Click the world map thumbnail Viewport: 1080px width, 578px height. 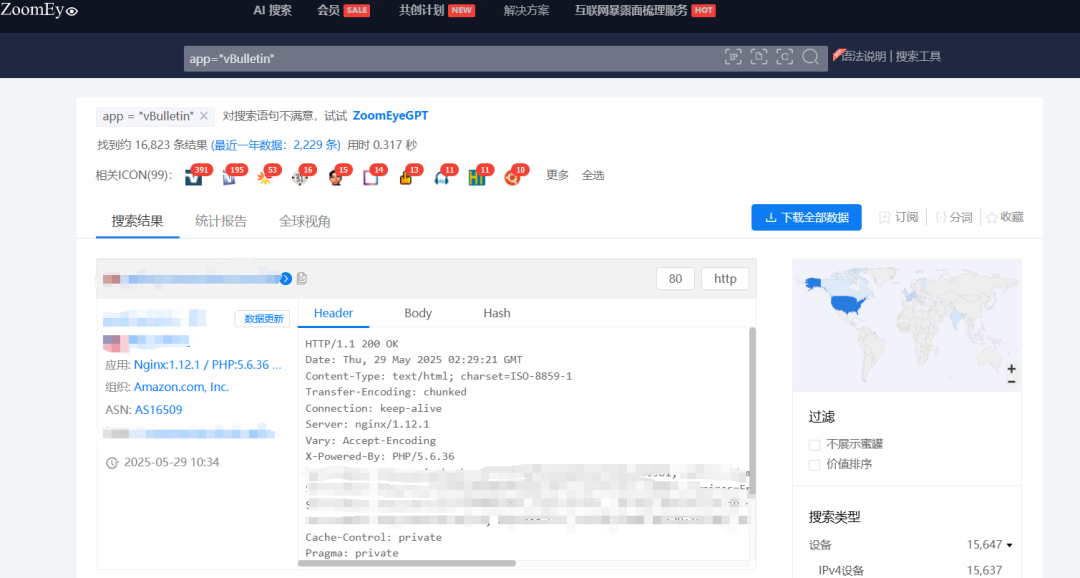[906, 325]
